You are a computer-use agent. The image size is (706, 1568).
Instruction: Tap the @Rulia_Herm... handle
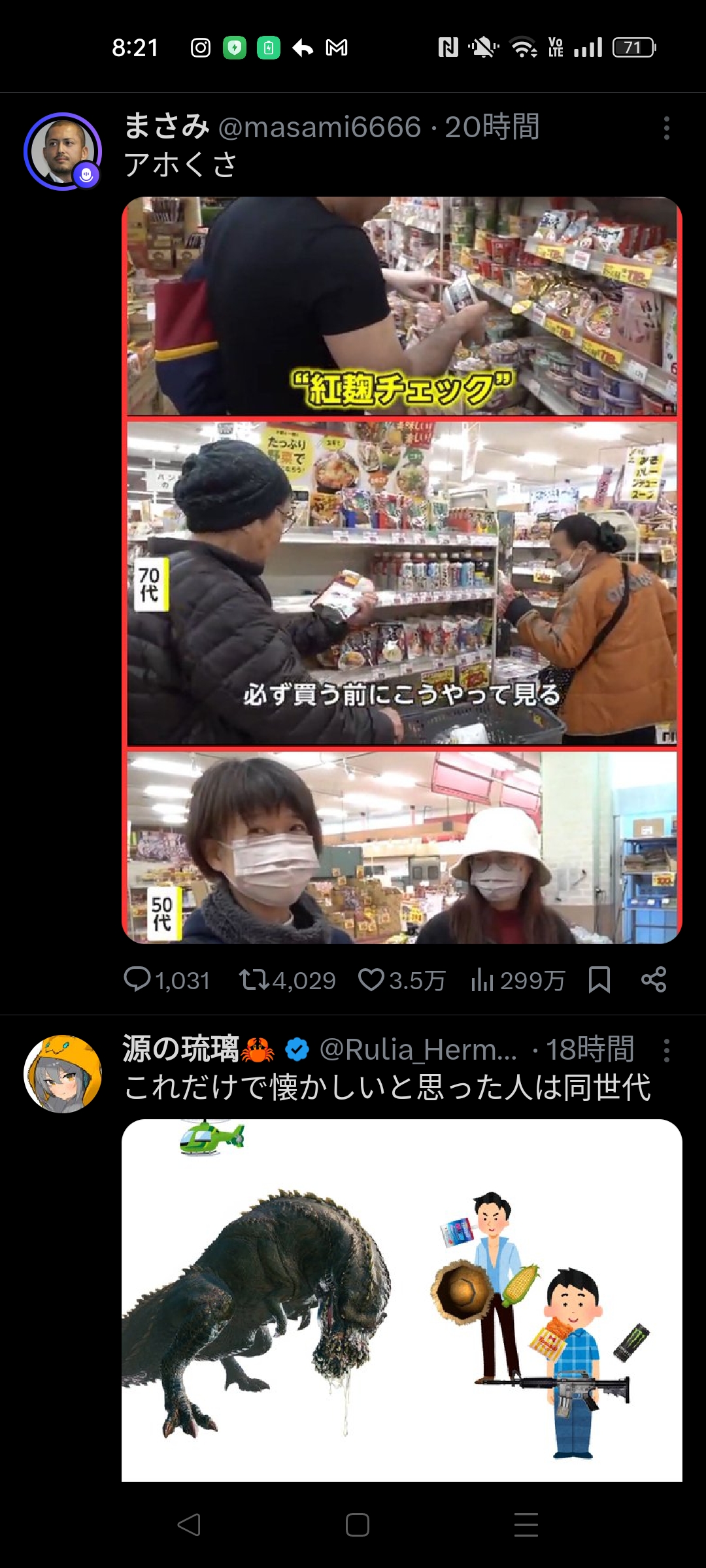tap(418, 1049)
